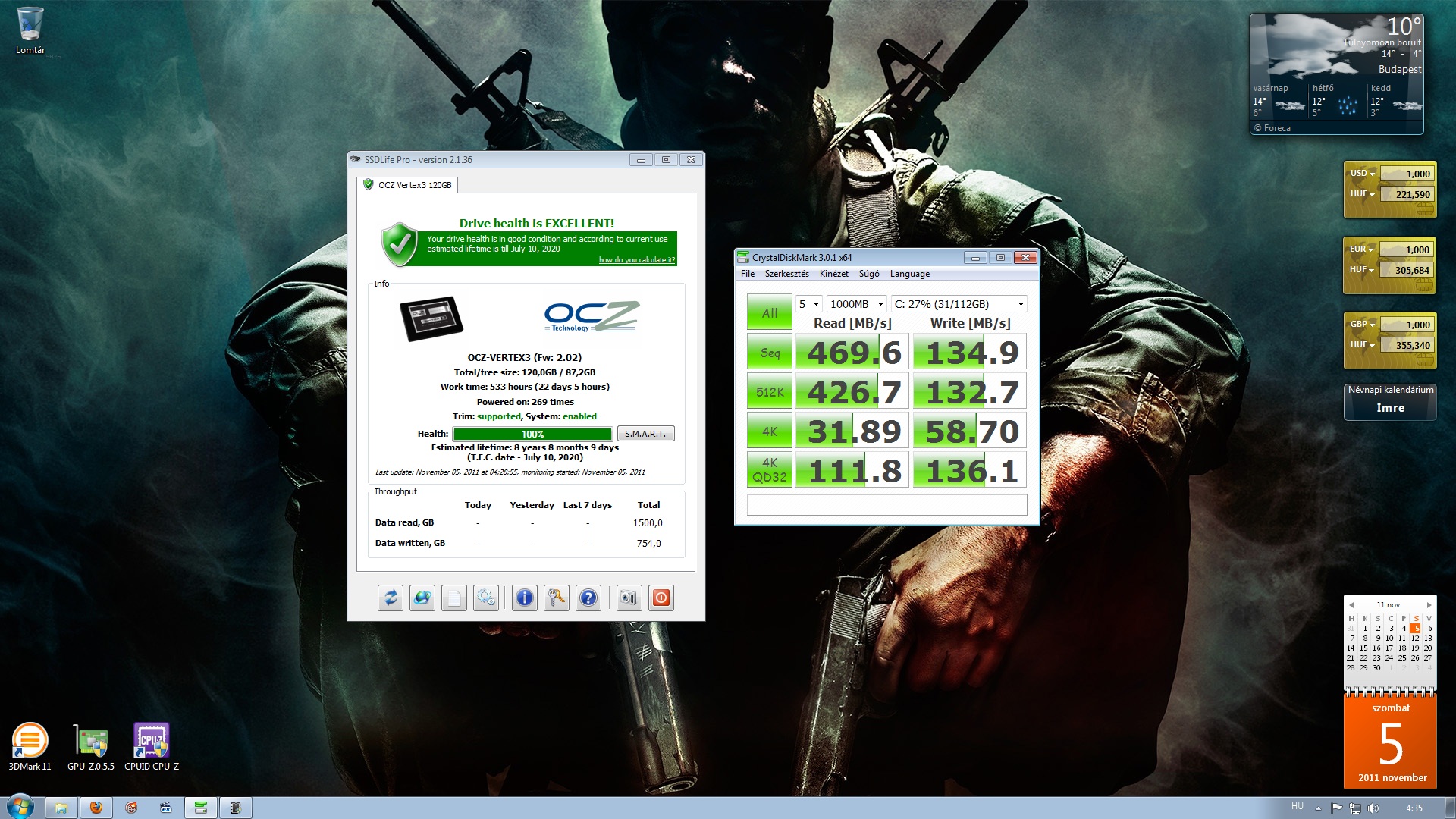This screenshot has height=819, width=1456.
Task: Click the OCZ Technology logo
Action: [591, 316]
